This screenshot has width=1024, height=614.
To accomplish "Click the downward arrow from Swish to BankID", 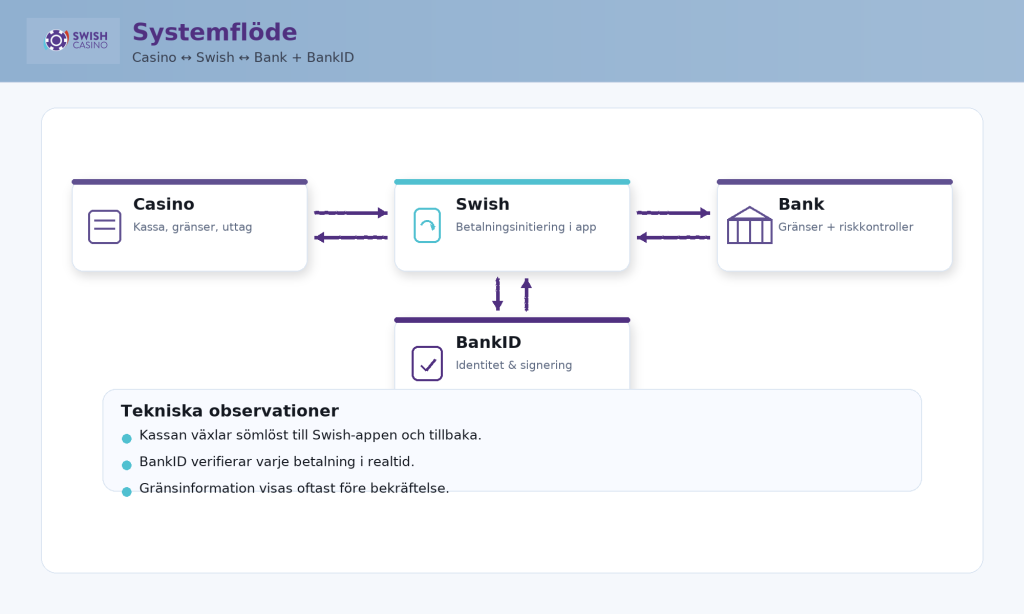I will coord(498,294).
